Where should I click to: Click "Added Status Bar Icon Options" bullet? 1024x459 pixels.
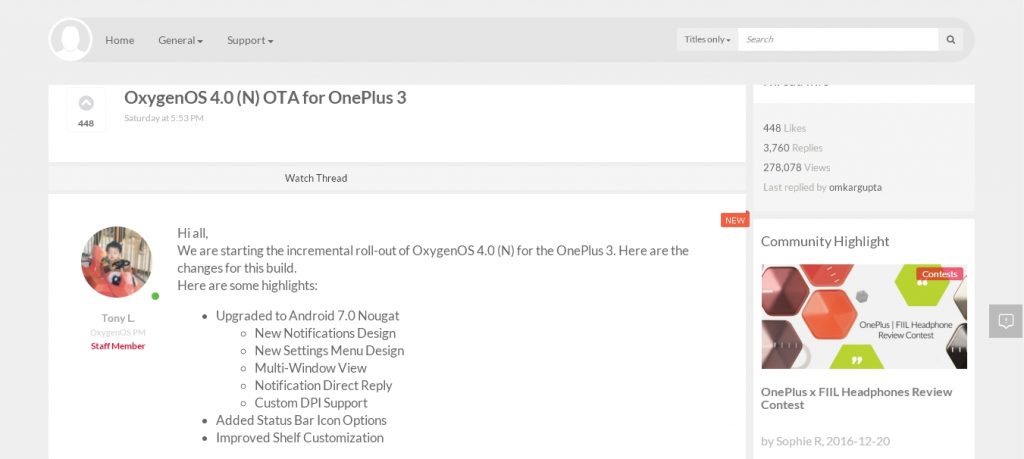click(301, 420)
